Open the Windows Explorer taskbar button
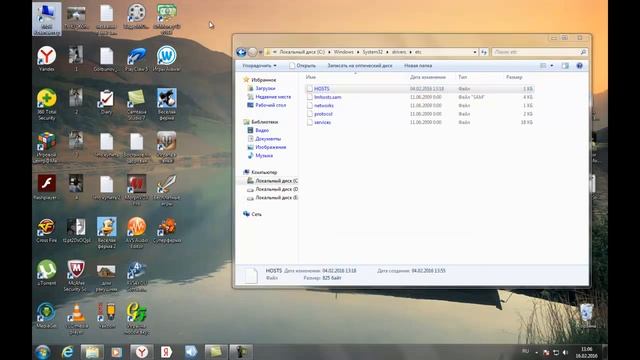Screen dimensions: 640x360 pyautogui.click(x=92, y=352)
